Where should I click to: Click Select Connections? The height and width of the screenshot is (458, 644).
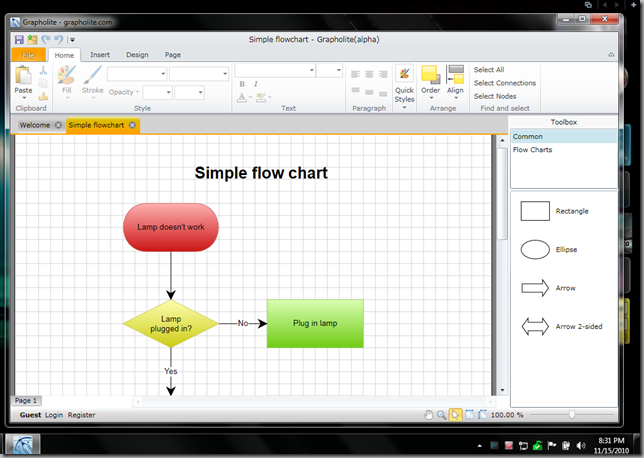click(505, 83)
